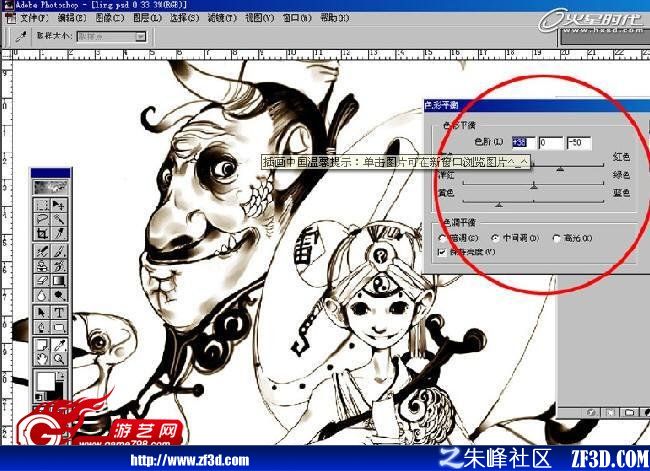Click the Adobe Online picture atop toolbox
This screenshot has width=650, height=471.
click(51, 187)
